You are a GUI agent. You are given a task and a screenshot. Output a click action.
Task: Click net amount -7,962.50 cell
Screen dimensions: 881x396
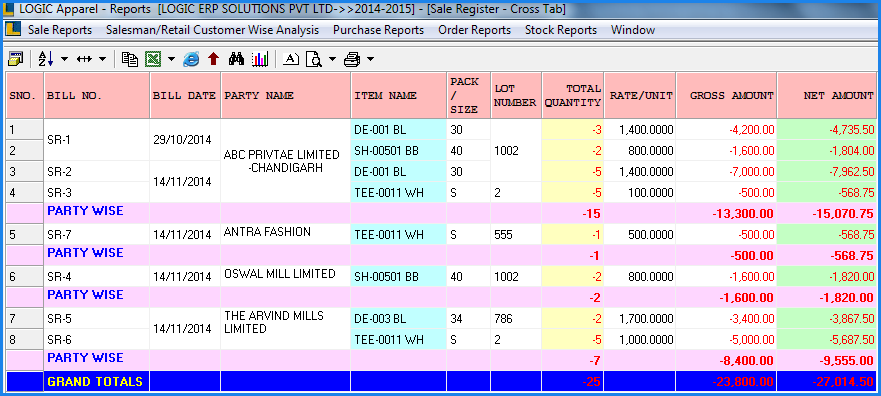(x=826, y=171)
